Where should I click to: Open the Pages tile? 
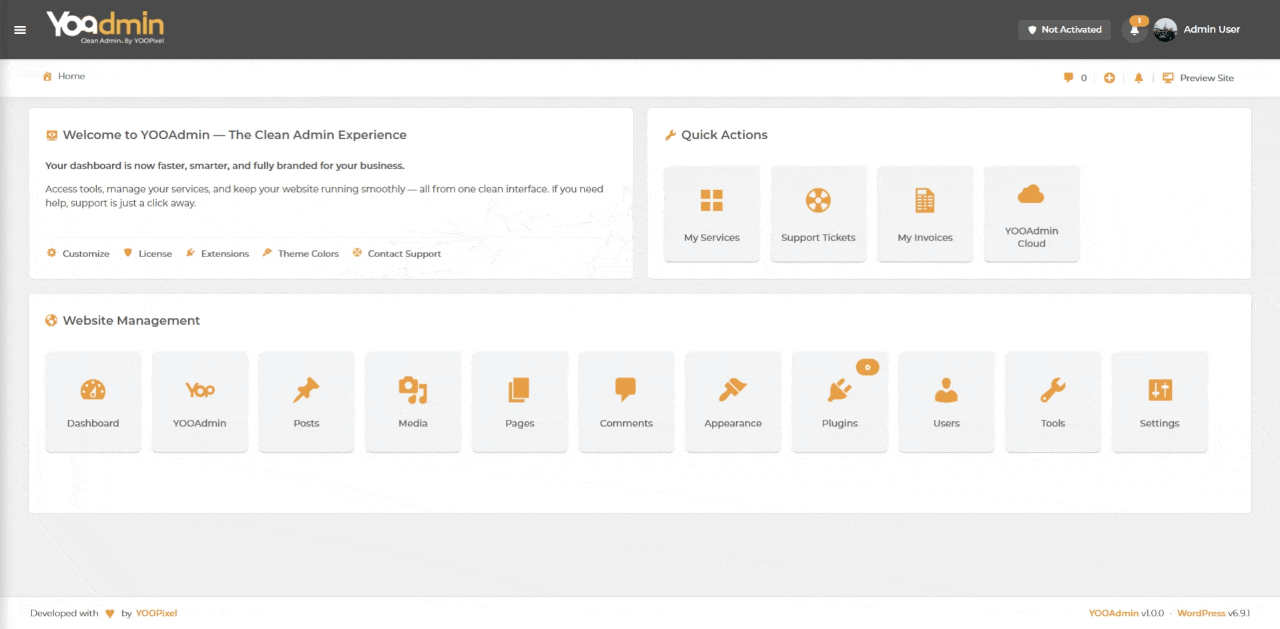[520, 401]
